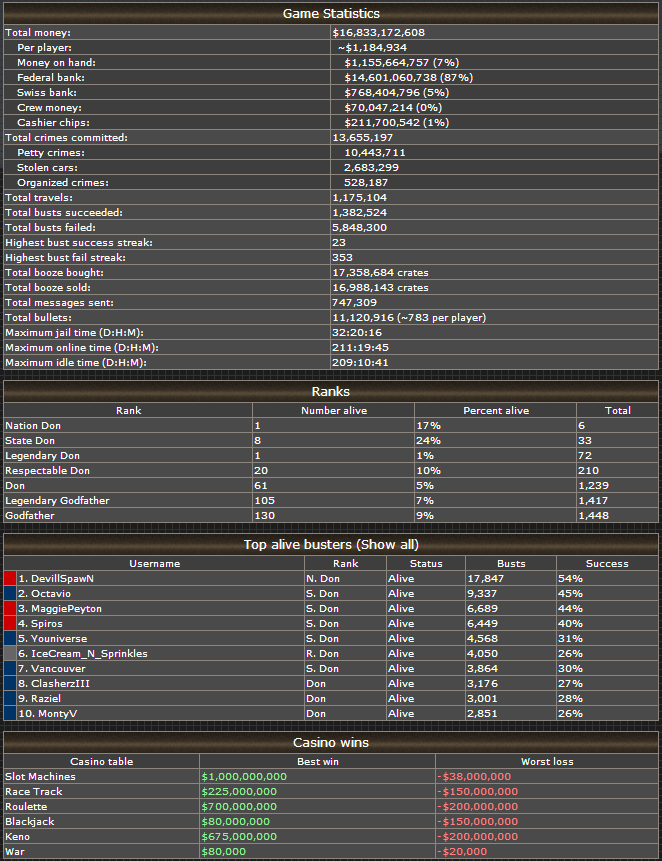Click the Casino table column header

click(x=102, y=762)
